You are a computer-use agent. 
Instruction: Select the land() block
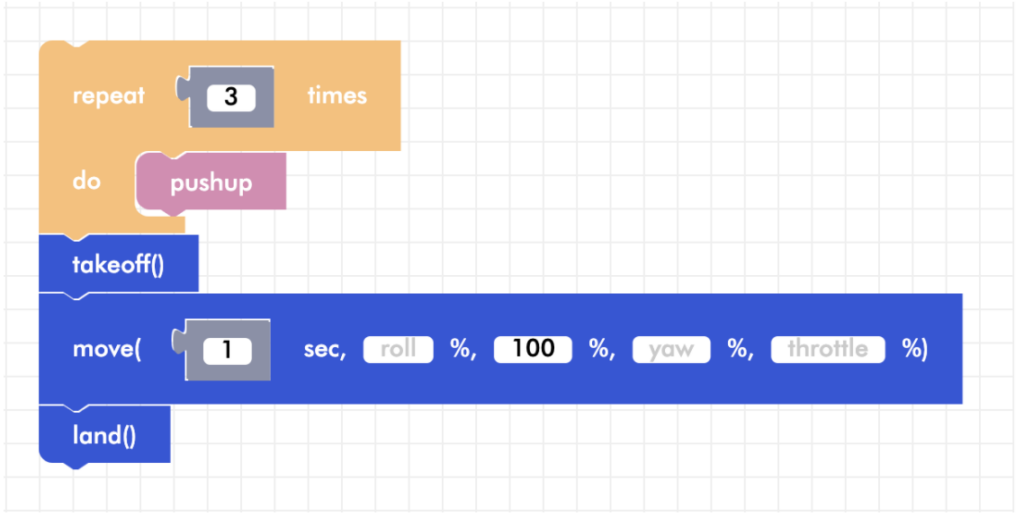(x=104, y=435)
